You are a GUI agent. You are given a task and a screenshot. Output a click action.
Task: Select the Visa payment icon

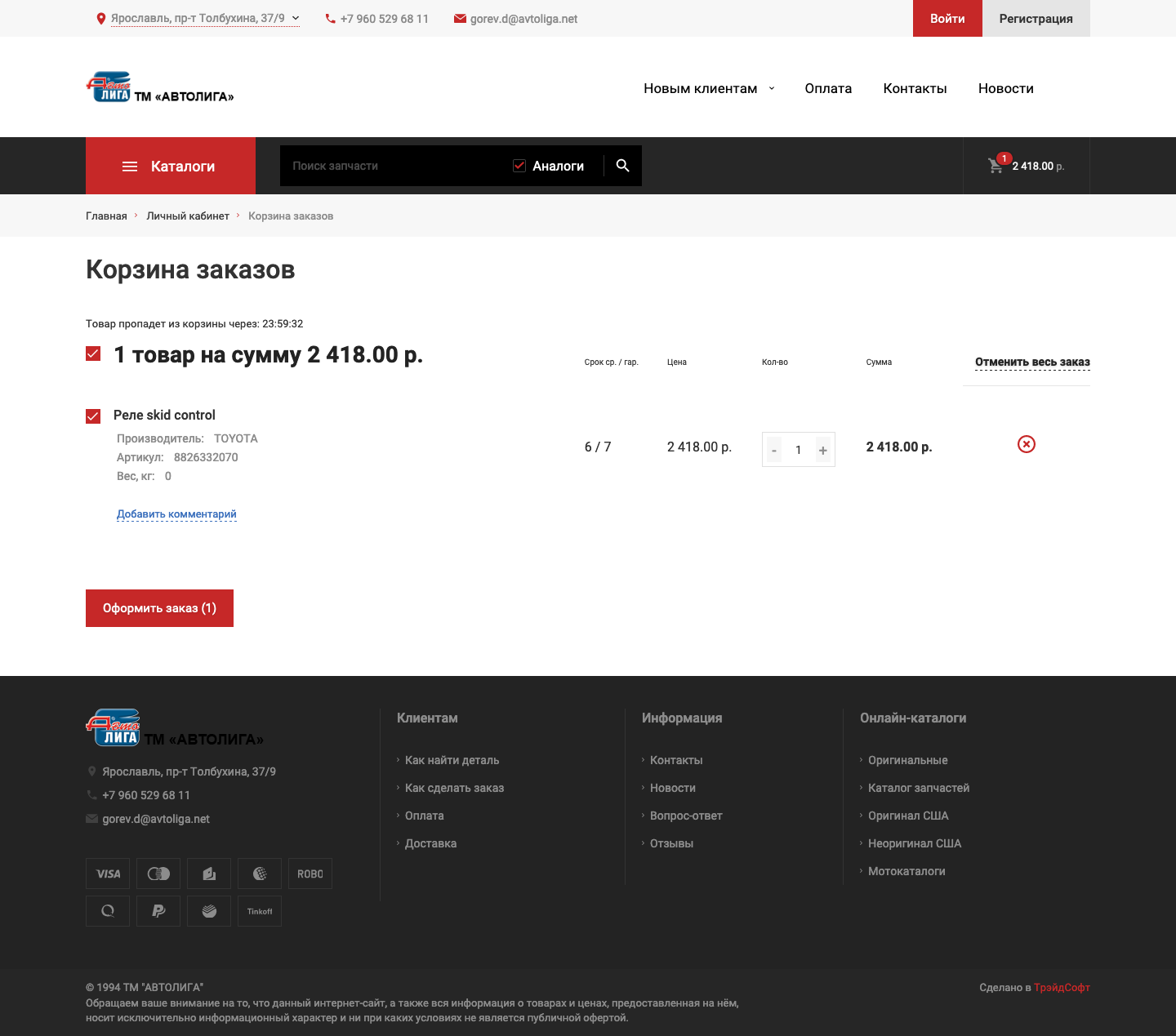(x=107, y=873)
